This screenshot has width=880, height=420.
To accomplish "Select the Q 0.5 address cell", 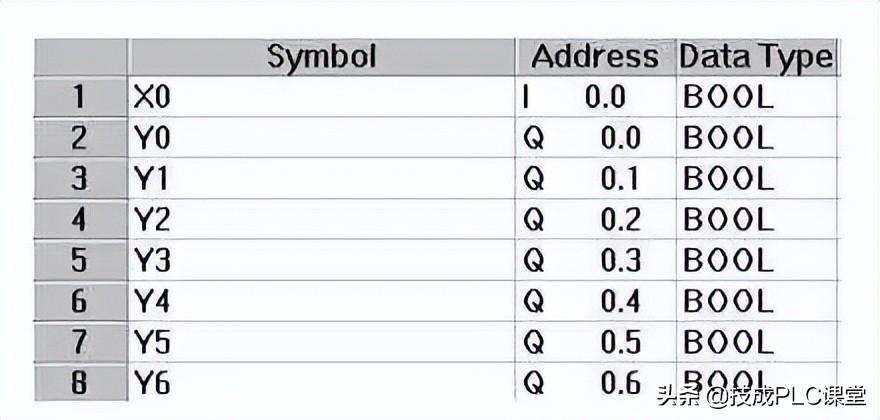I will [595, 343].
